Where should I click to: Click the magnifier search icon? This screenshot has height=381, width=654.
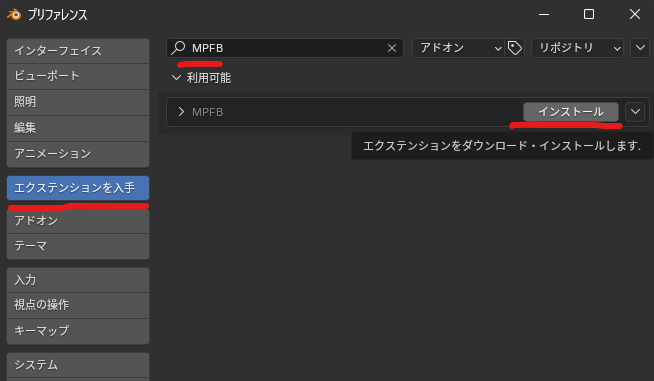(x=179, y=48)
